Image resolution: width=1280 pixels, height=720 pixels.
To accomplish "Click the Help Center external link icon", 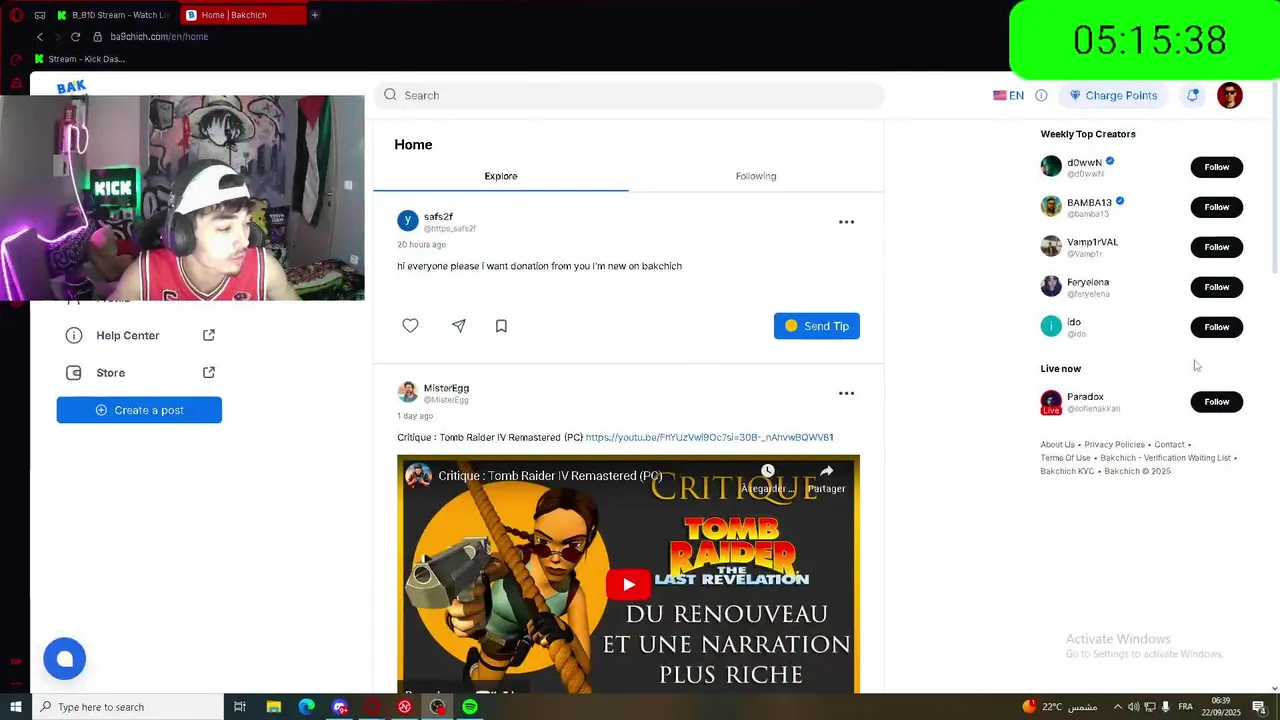I will click(x=209, y=335).
